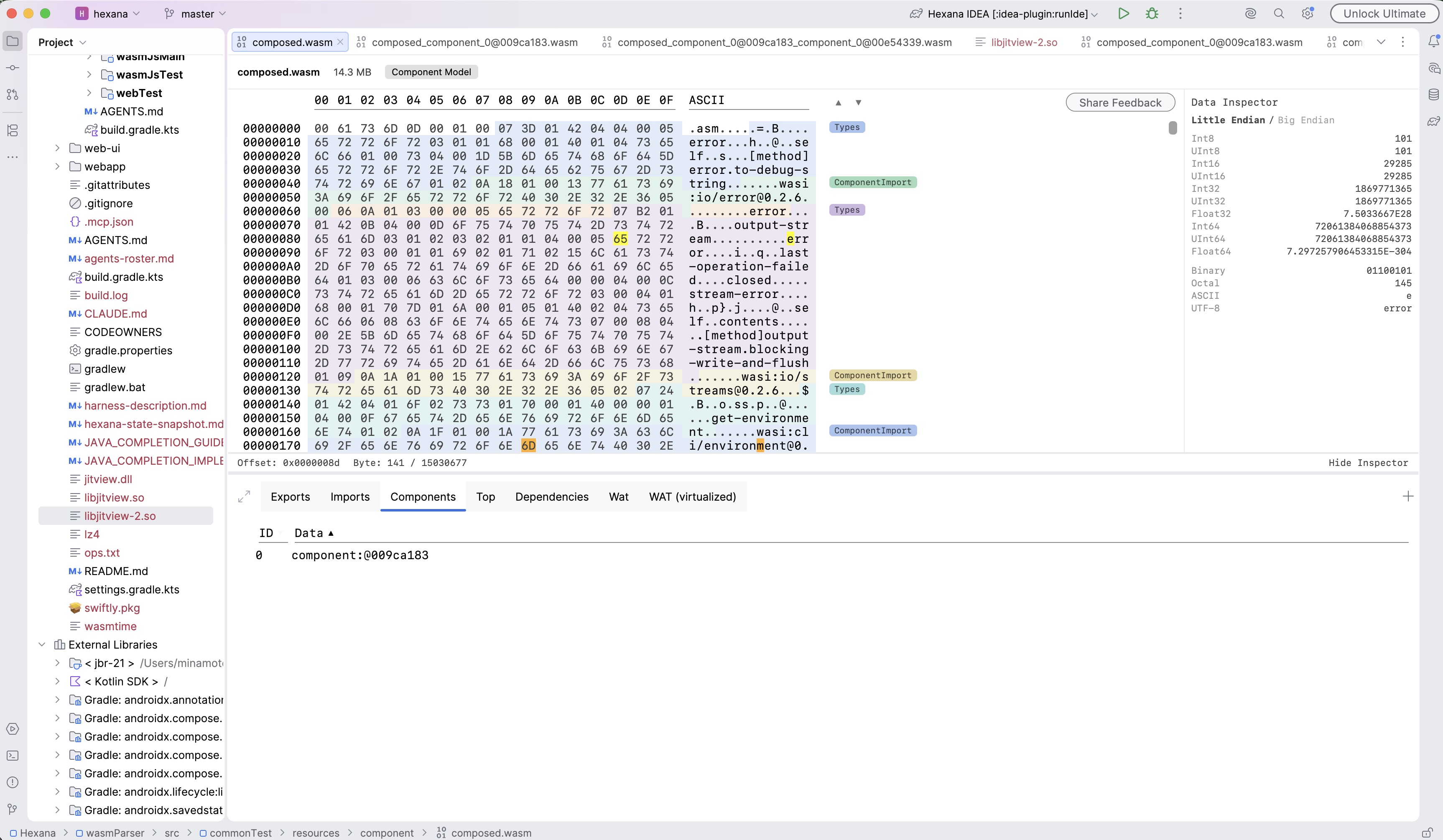Open the Pull Requests sidebar icon
Viewport: 1443px width, 840px height.
pos(13,94)
